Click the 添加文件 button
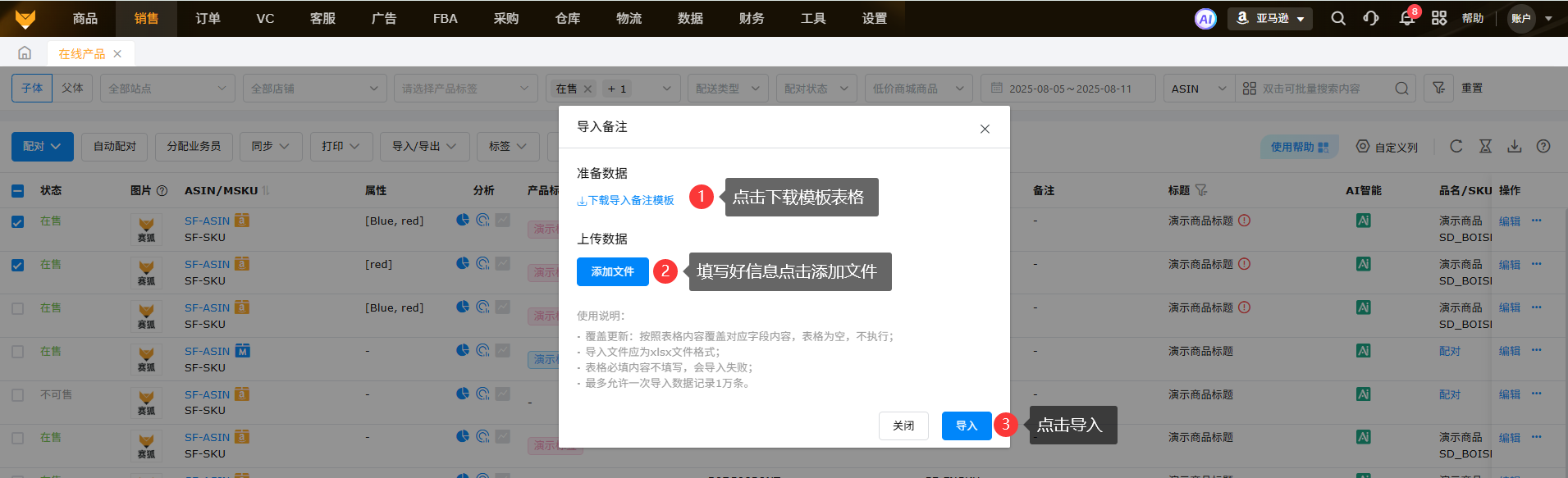Image resolution: width=1568 pixels, height=478 pixels. pyautogui.click(x=613, y=271)
